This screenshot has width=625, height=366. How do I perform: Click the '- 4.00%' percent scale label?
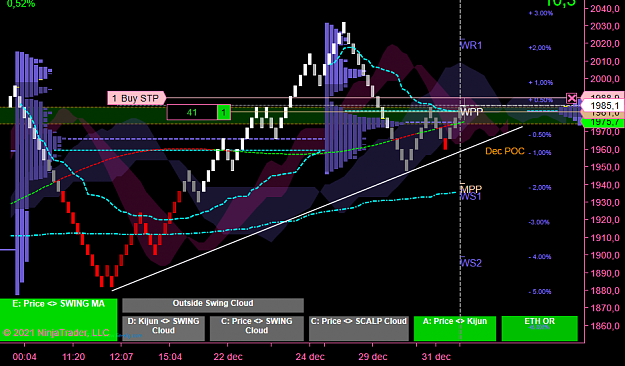tap(540, 257)
